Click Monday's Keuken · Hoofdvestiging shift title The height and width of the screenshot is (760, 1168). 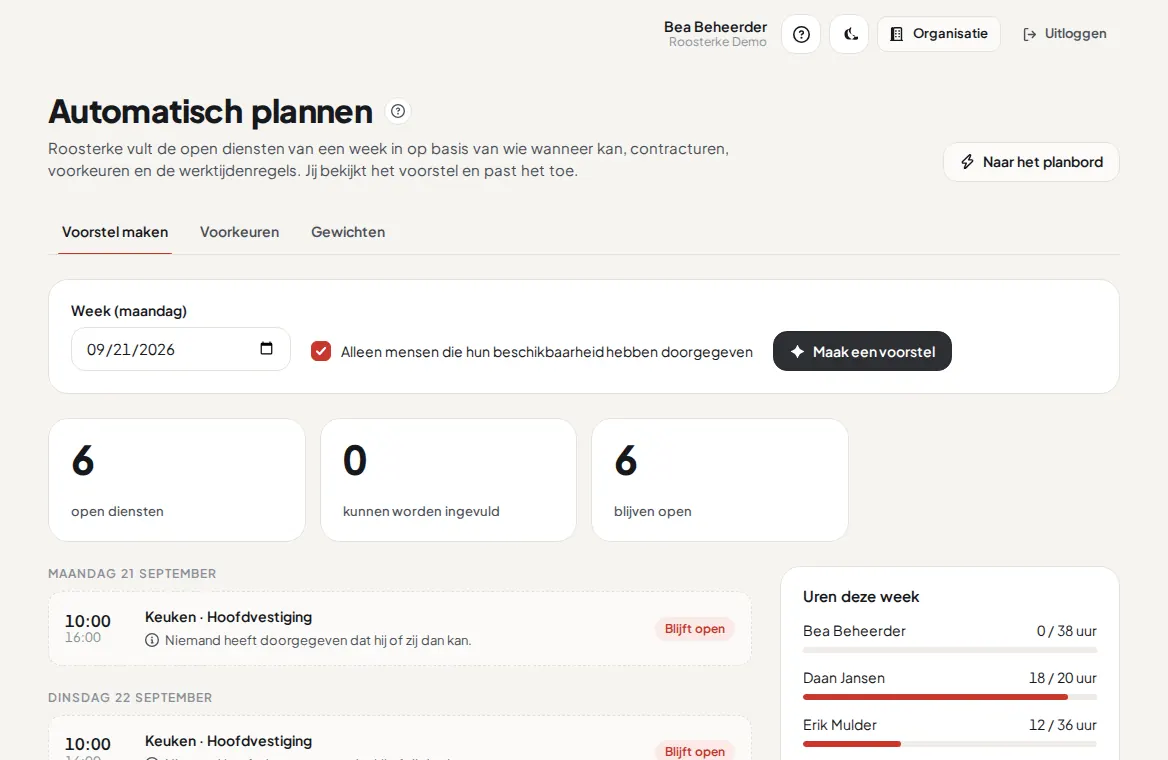(x=228, y=617)
